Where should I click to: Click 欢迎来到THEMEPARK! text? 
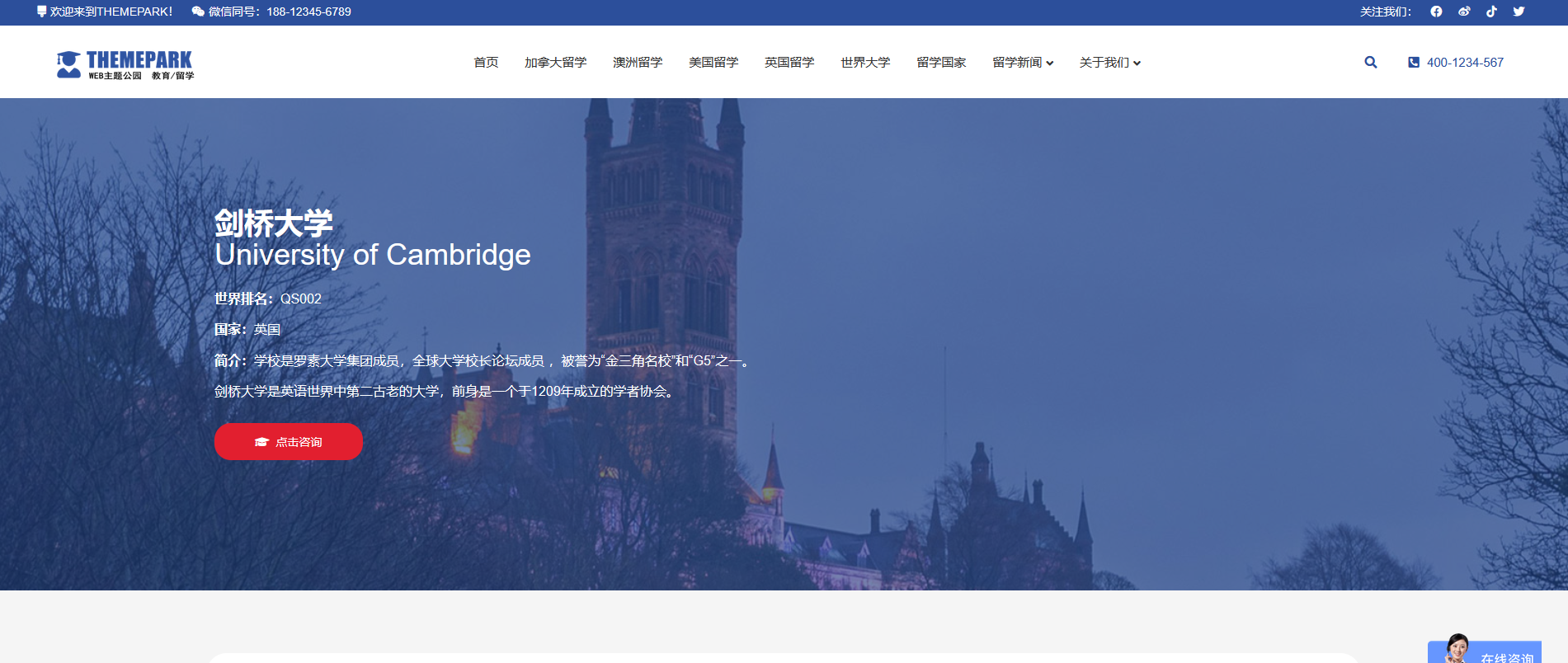tap(111, 12)
